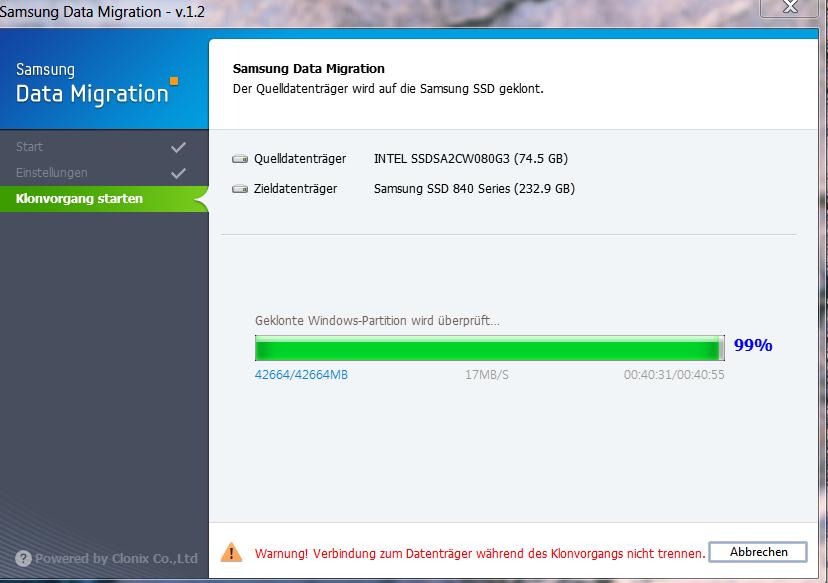
Task: Click the checkmark next to Start
Action: click(178, 147)
